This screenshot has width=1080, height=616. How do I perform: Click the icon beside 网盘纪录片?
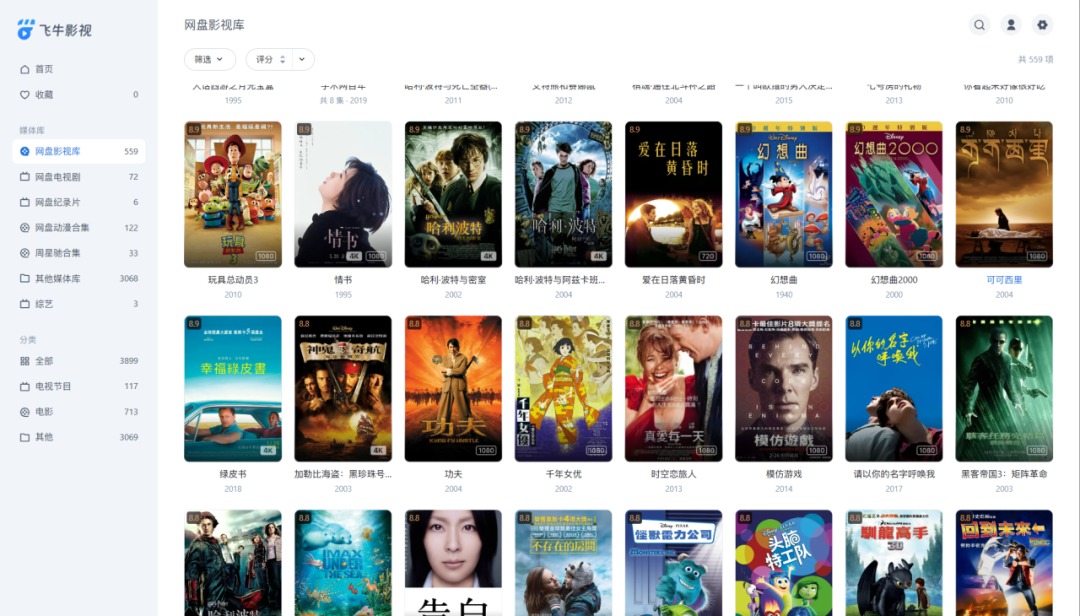tap(25, 202)
